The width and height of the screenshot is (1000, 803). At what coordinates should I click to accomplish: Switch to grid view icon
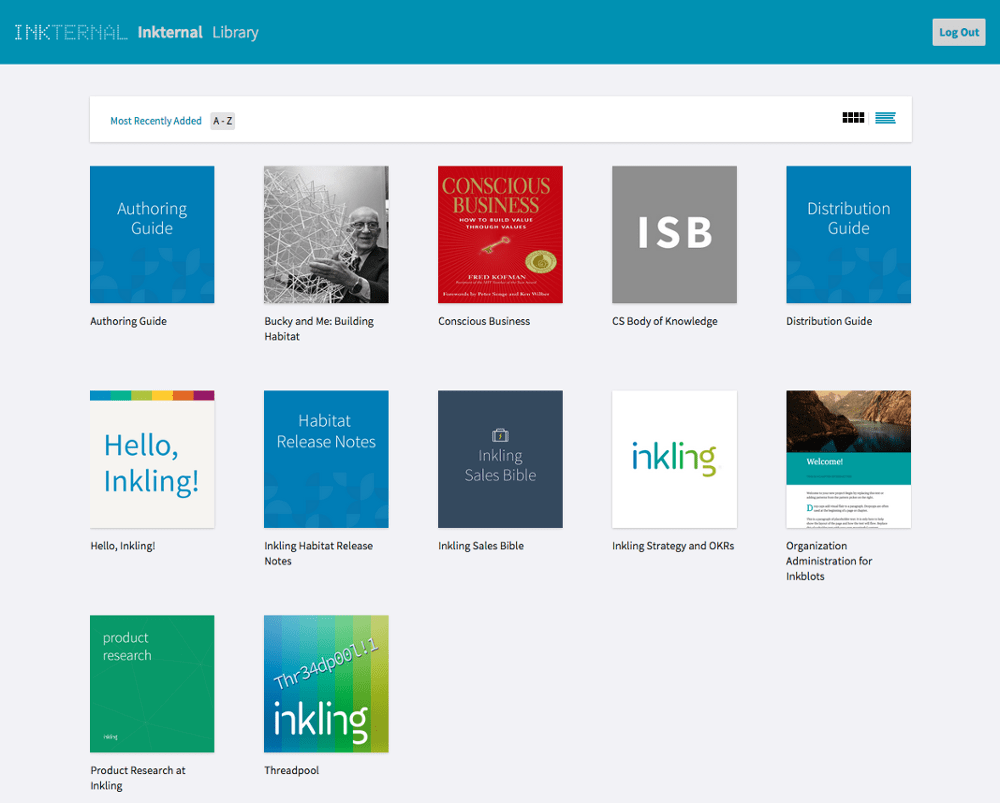pos(853,118)
